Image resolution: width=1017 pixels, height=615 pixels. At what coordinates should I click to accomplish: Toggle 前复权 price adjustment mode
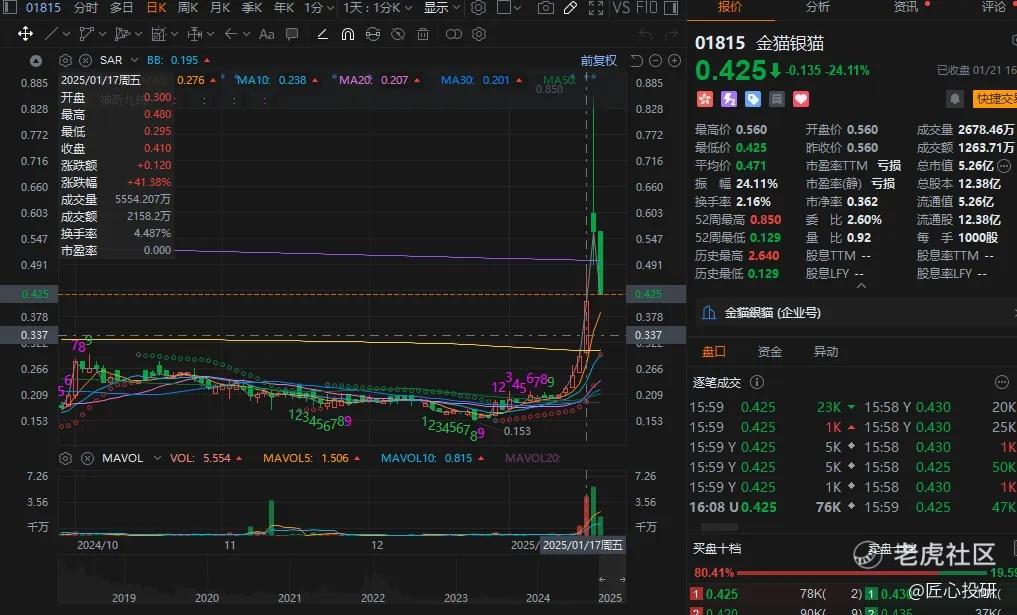pos(598,61)
